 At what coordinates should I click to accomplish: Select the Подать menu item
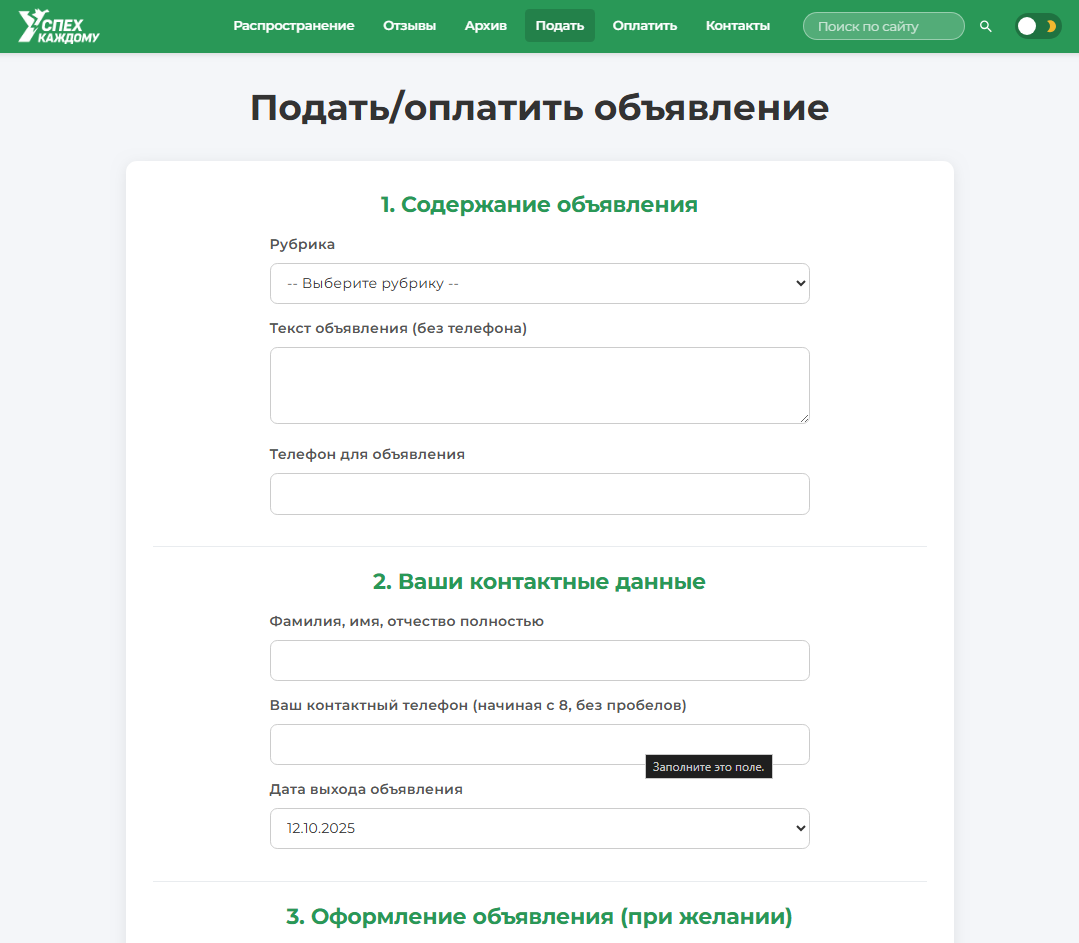pos(559,25)
